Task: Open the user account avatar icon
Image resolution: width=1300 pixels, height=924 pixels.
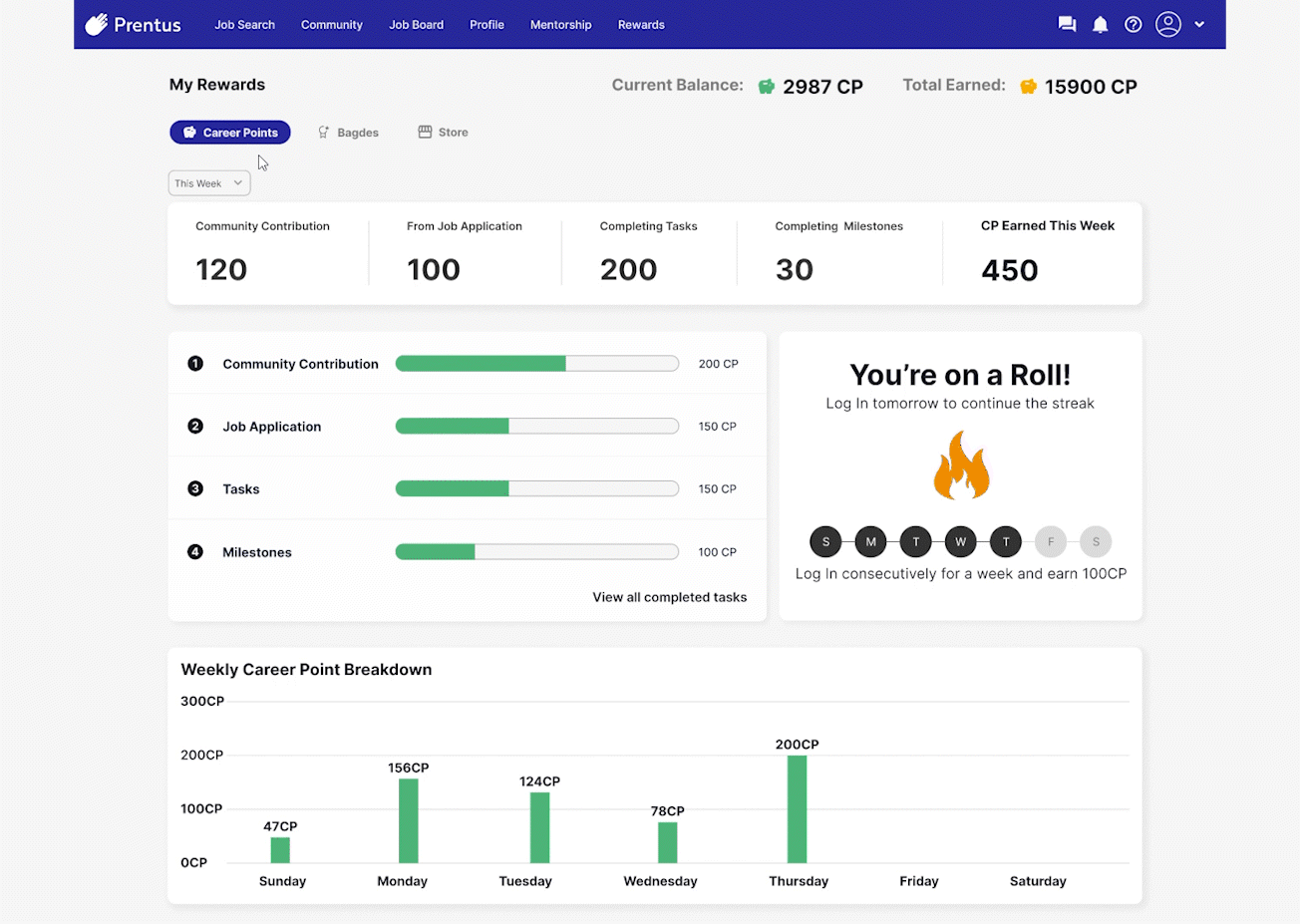Action: (1168, 24)
